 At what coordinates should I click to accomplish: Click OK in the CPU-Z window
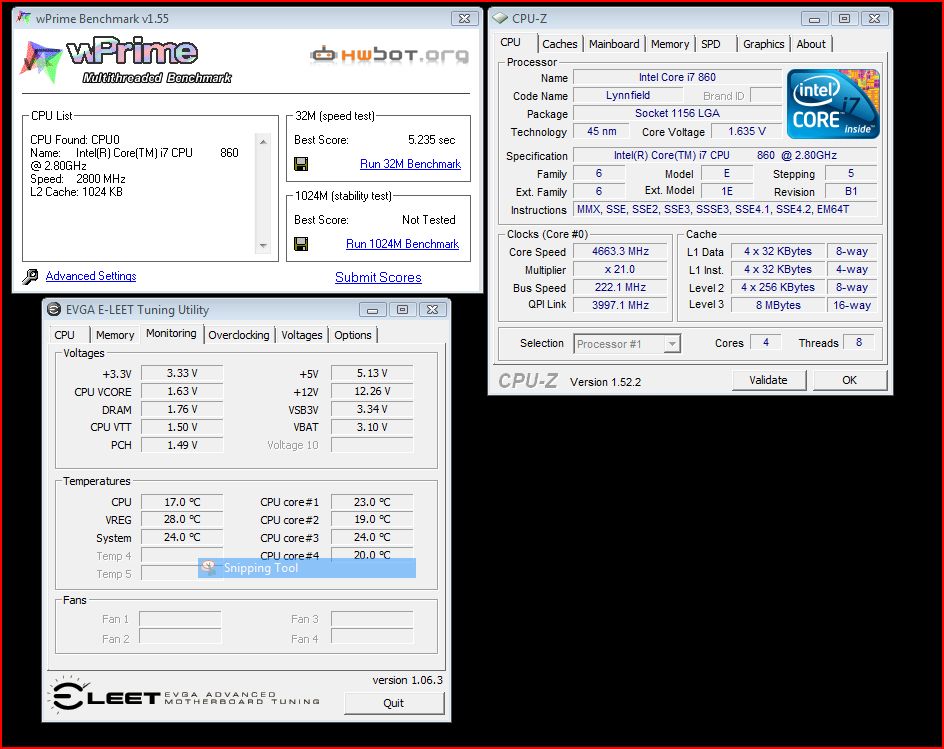(849, 380)
